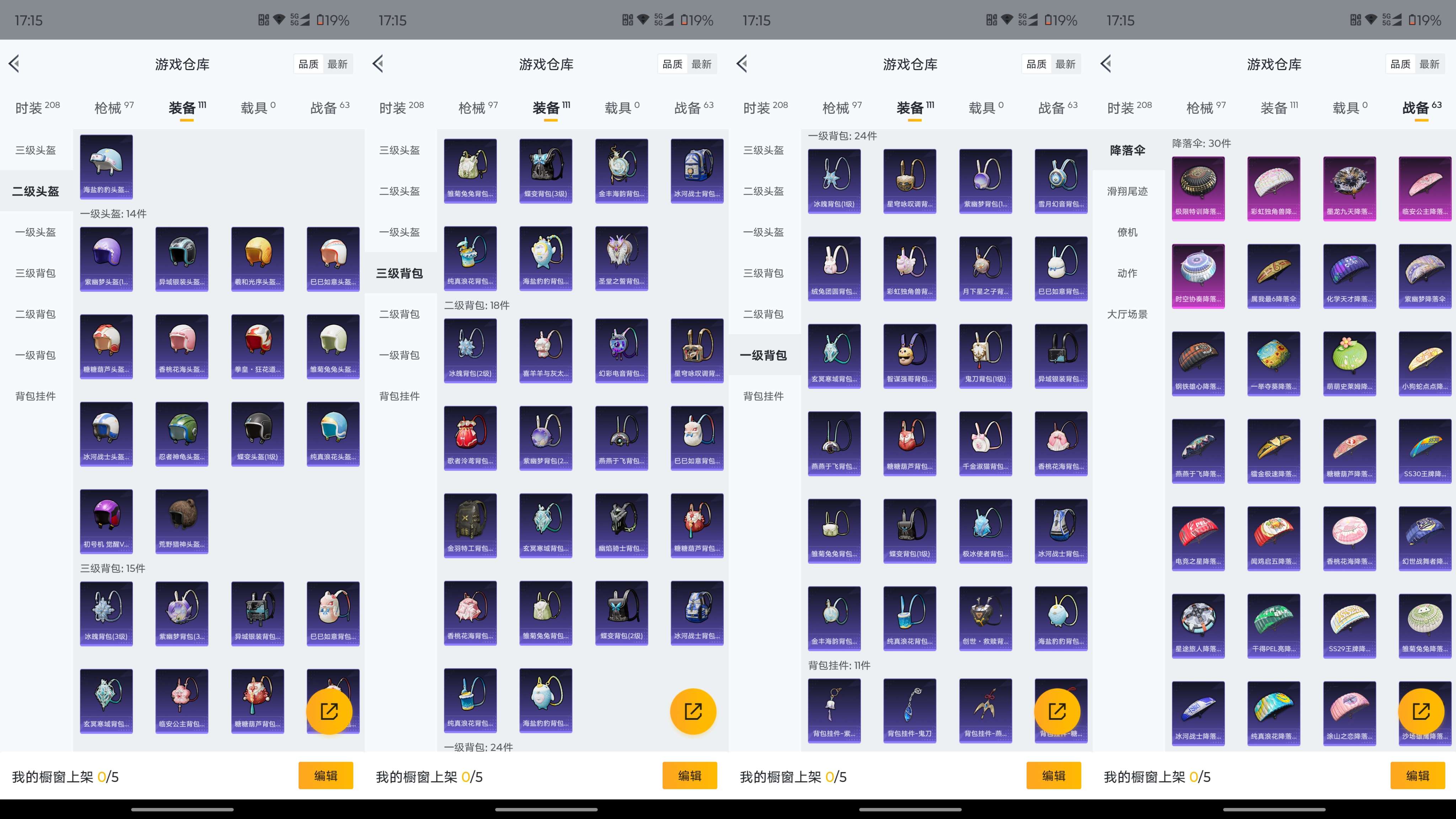Open the 忍者神龟头盔 green helmet
Image resolution: width=1456 pixels, height=819 pixels.
(182, 434)
